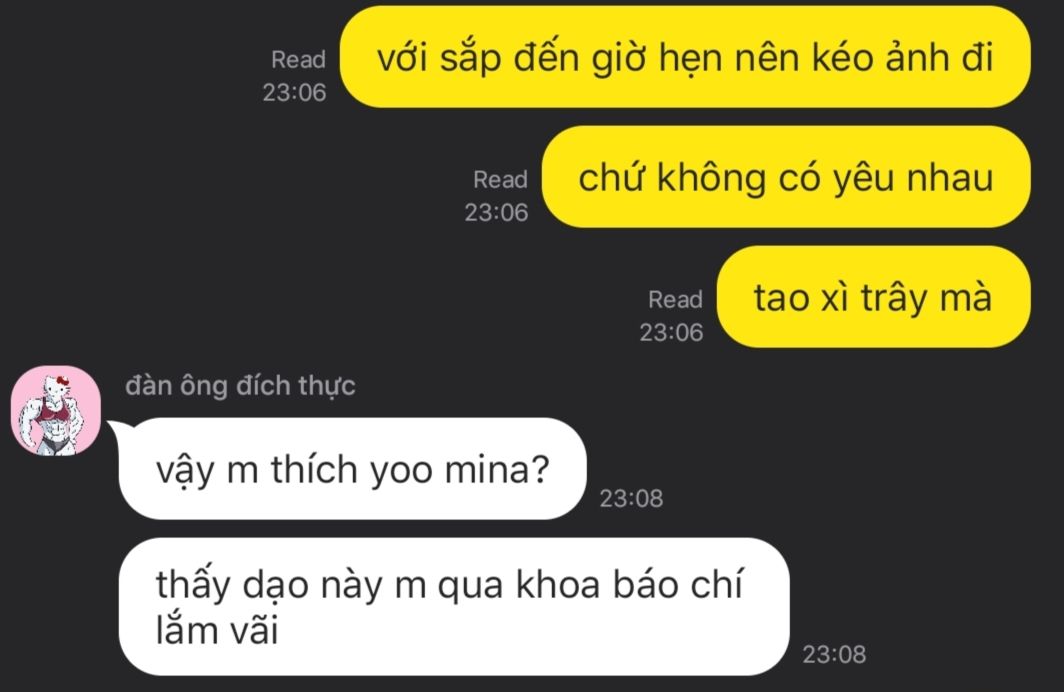Click the 23:06 time beside tao xì trây mà
Image resolution: width=1064 pixels, height=692 pixels.
tap(671, 332)
